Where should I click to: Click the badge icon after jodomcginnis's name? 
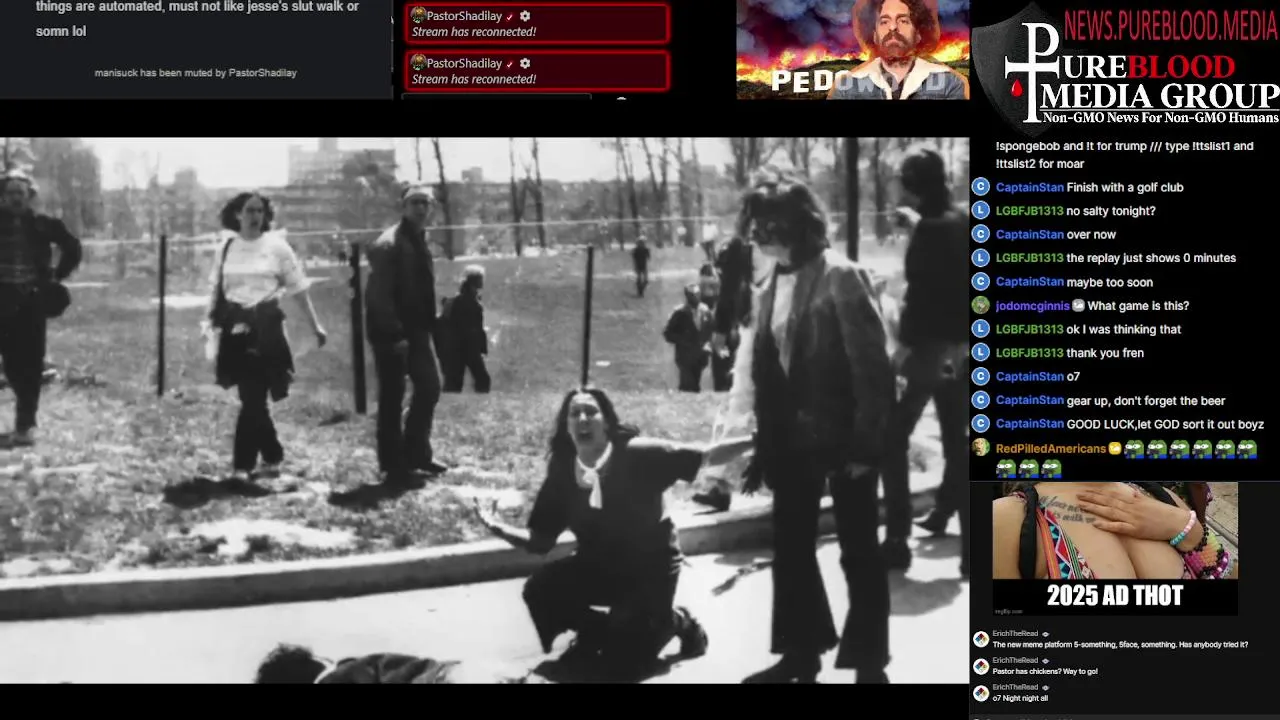coord(1078,306)
